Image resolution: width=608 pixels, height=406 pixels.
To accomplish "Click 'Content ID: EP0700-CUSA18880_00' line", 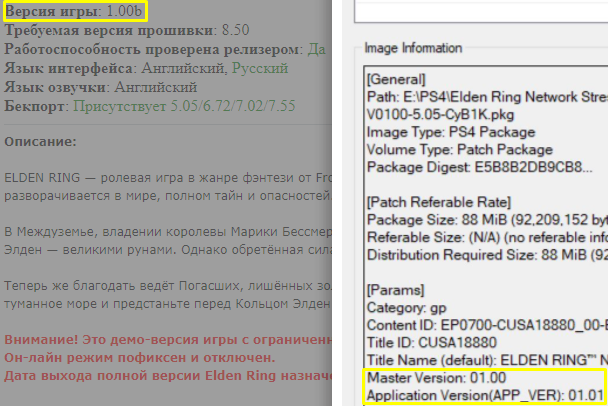I will [487, 325].
